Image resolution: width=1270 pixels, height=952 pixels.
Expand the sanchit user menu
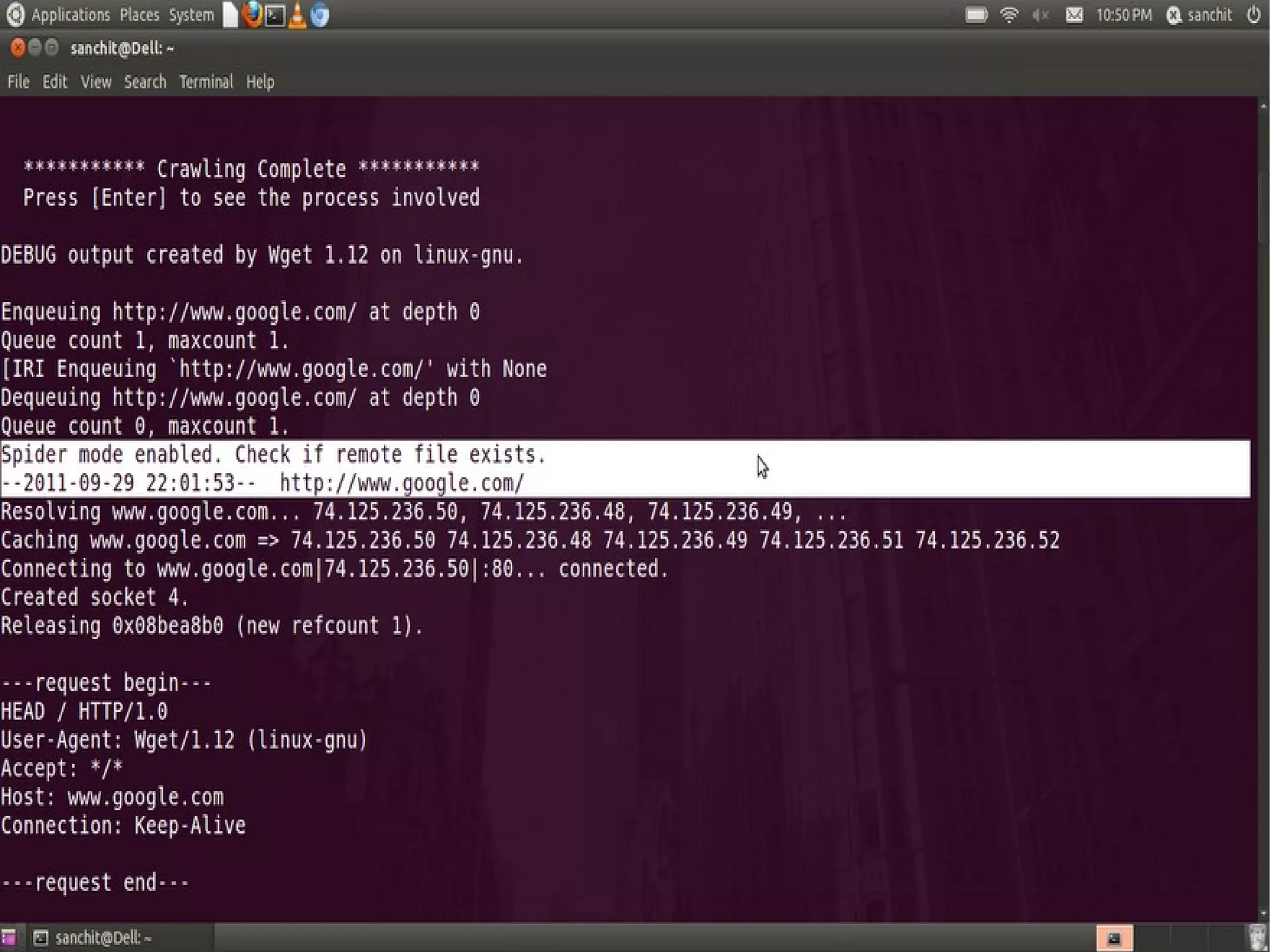[x=1200, y=15]
